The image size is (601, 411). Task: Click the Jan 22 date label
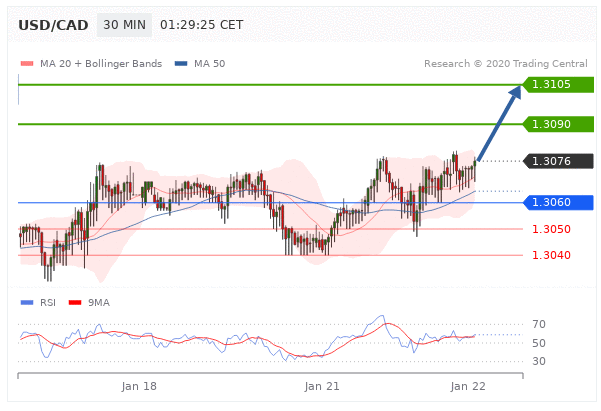coord(468,386)
